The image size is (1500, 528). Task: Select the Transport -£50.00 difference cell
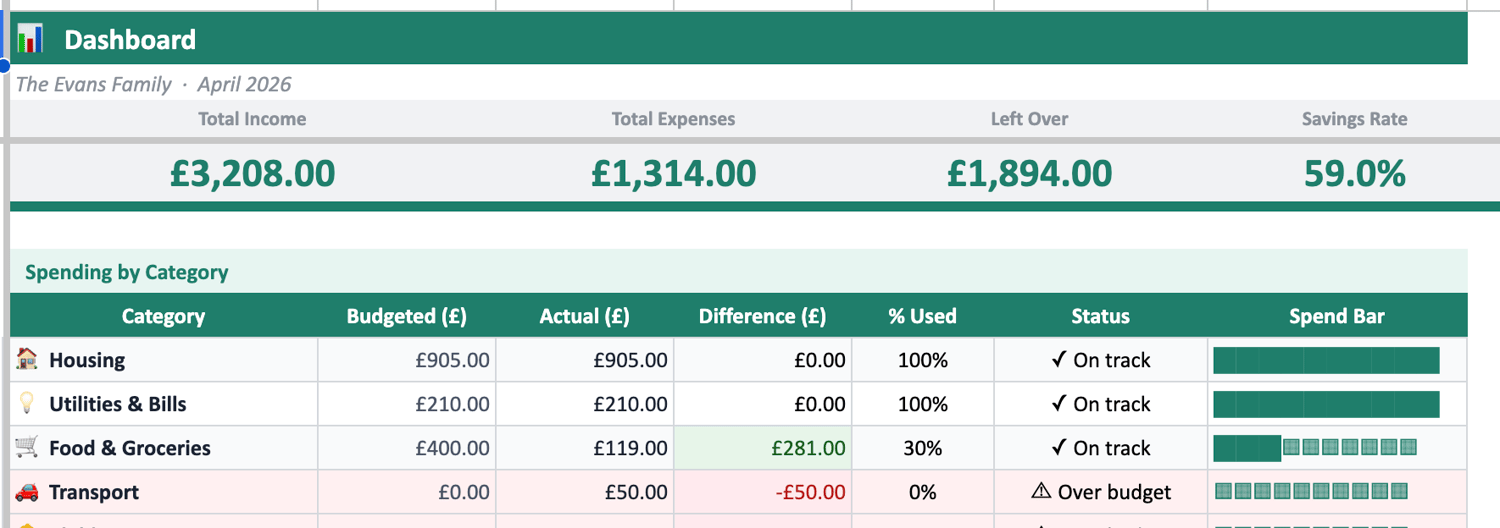[763, 492]
